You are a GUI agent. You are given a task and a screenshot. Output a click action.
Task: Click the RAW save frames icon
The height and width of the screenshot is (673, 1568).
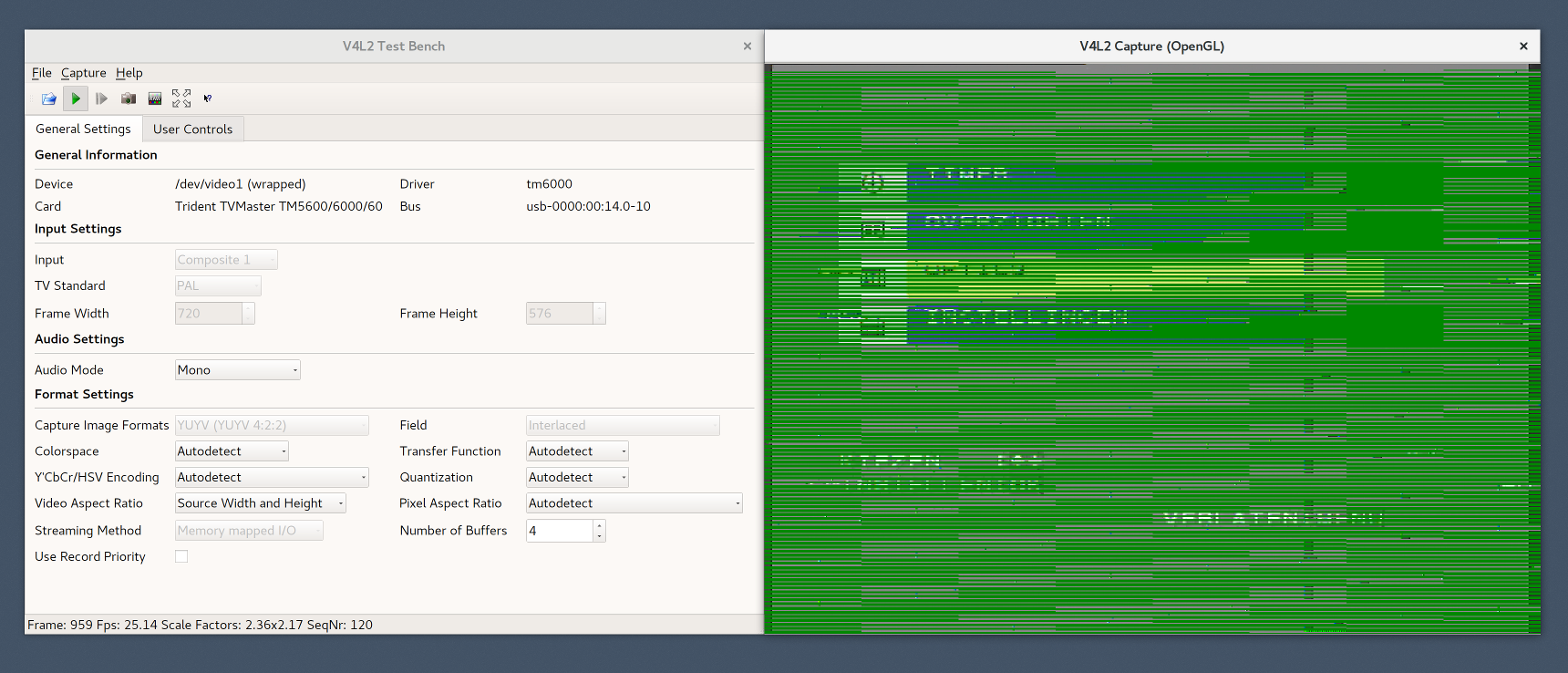(155, 98)
